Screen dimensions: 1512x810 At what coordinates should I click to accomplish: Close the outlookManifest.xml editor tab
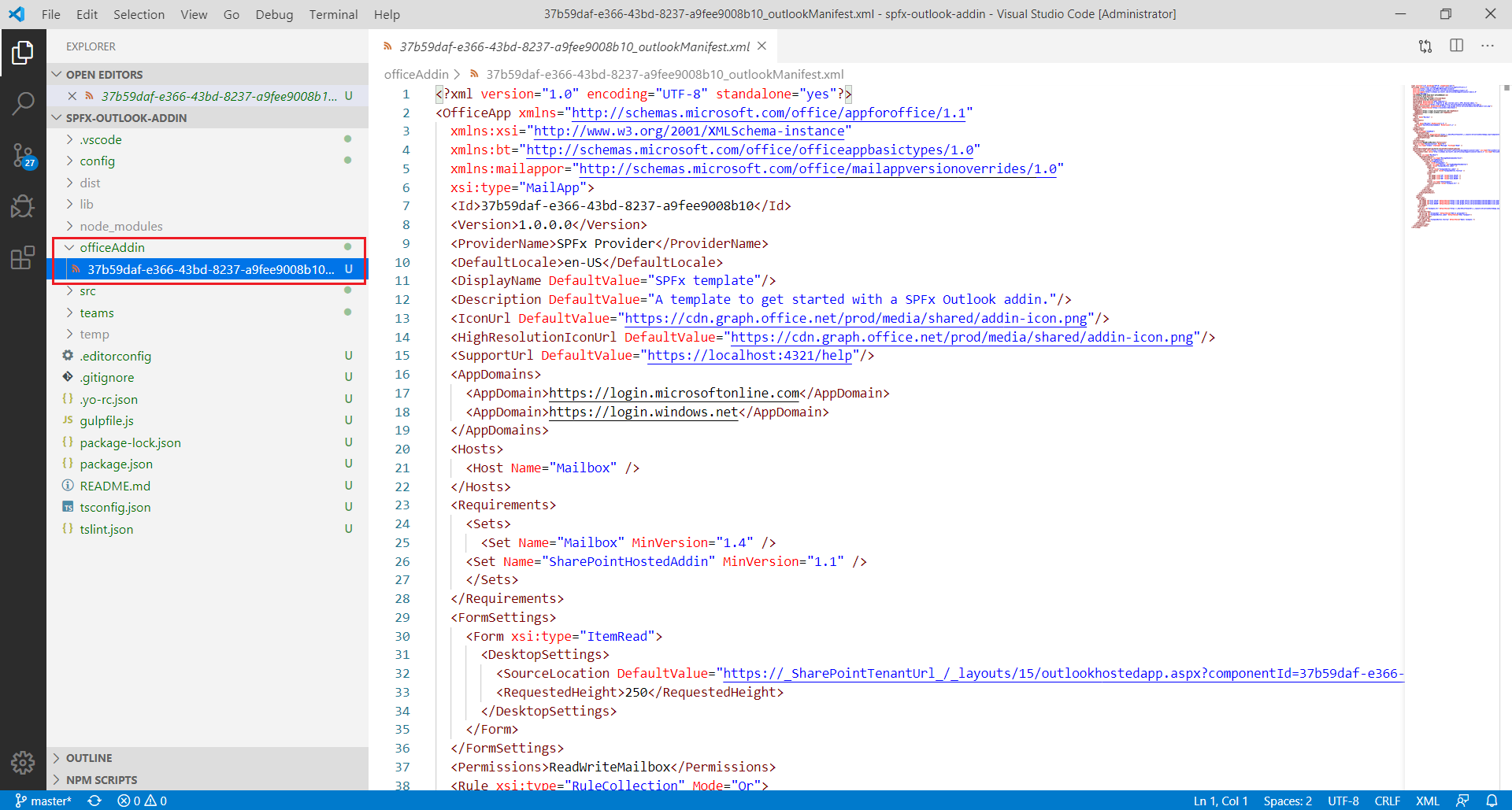[762, 46]
